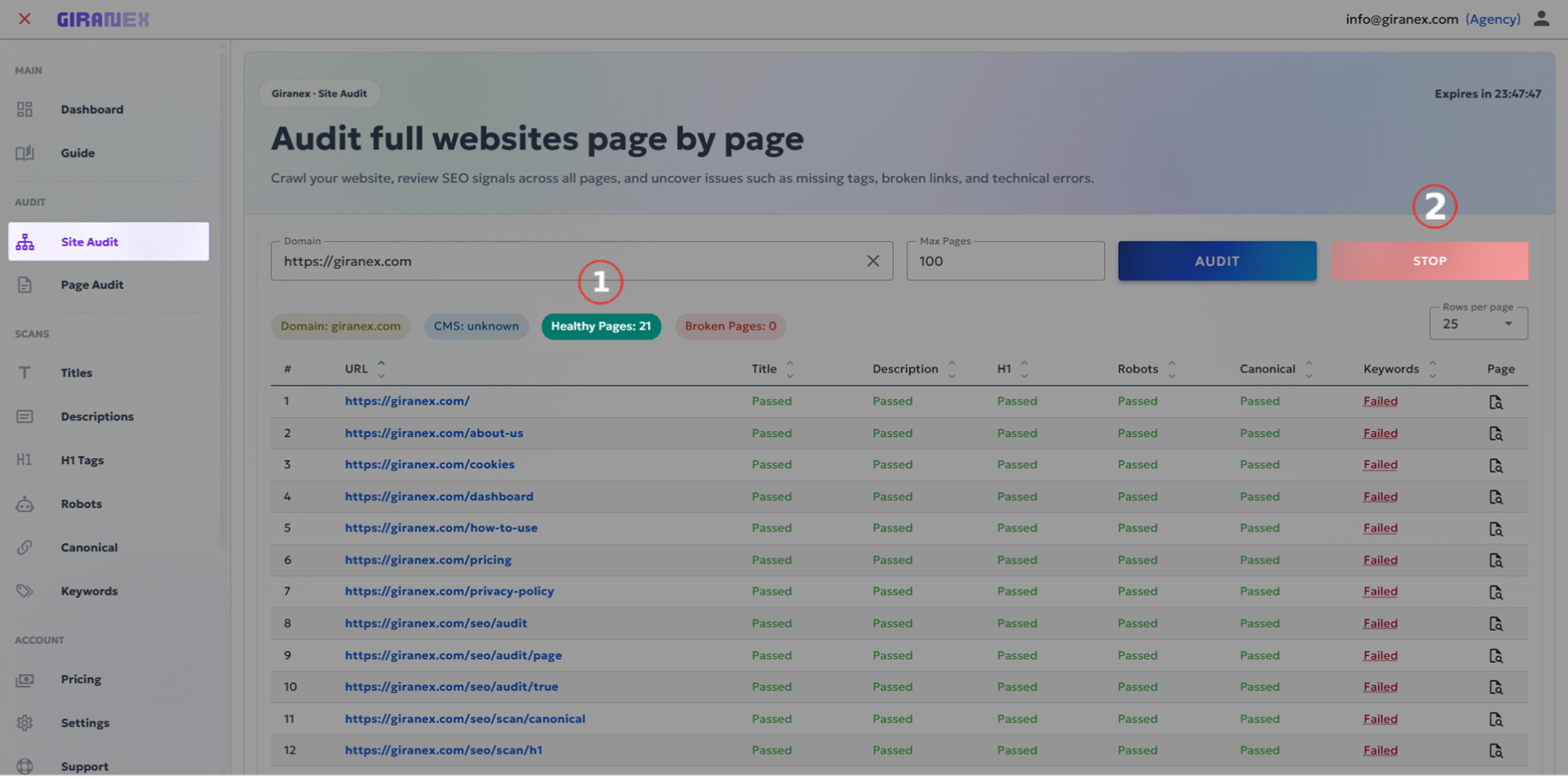
Task: Open page details icon for seo/scan/canonical row
Action: click(1495, 720)
